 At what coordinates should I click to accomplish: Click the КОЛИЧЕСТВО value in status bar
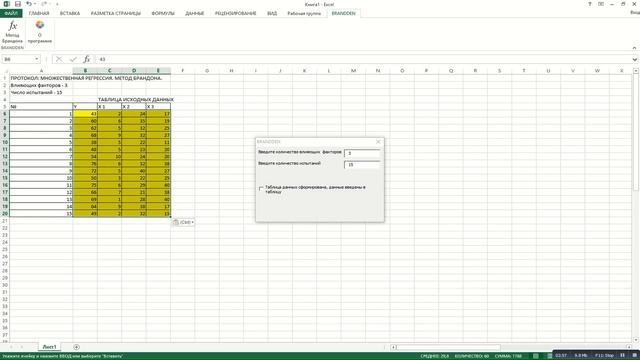click(x=471, y=356)
